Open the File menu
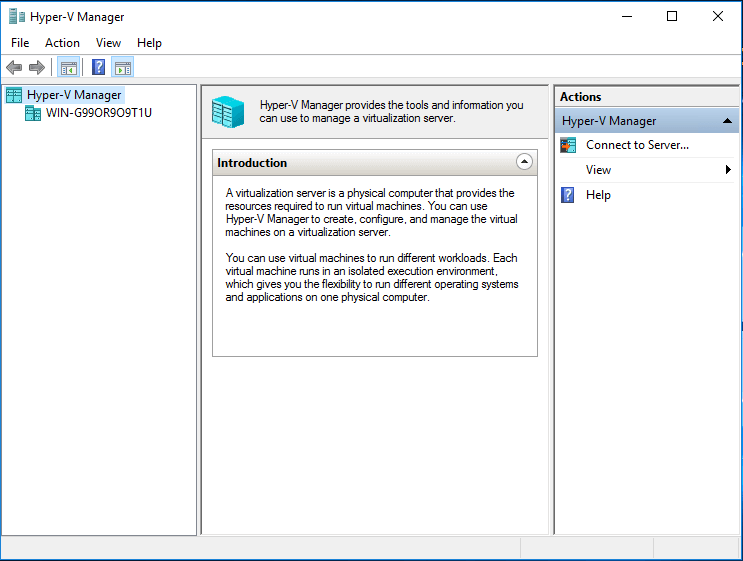This screenshot has height=561, width=743. point(20,43)
